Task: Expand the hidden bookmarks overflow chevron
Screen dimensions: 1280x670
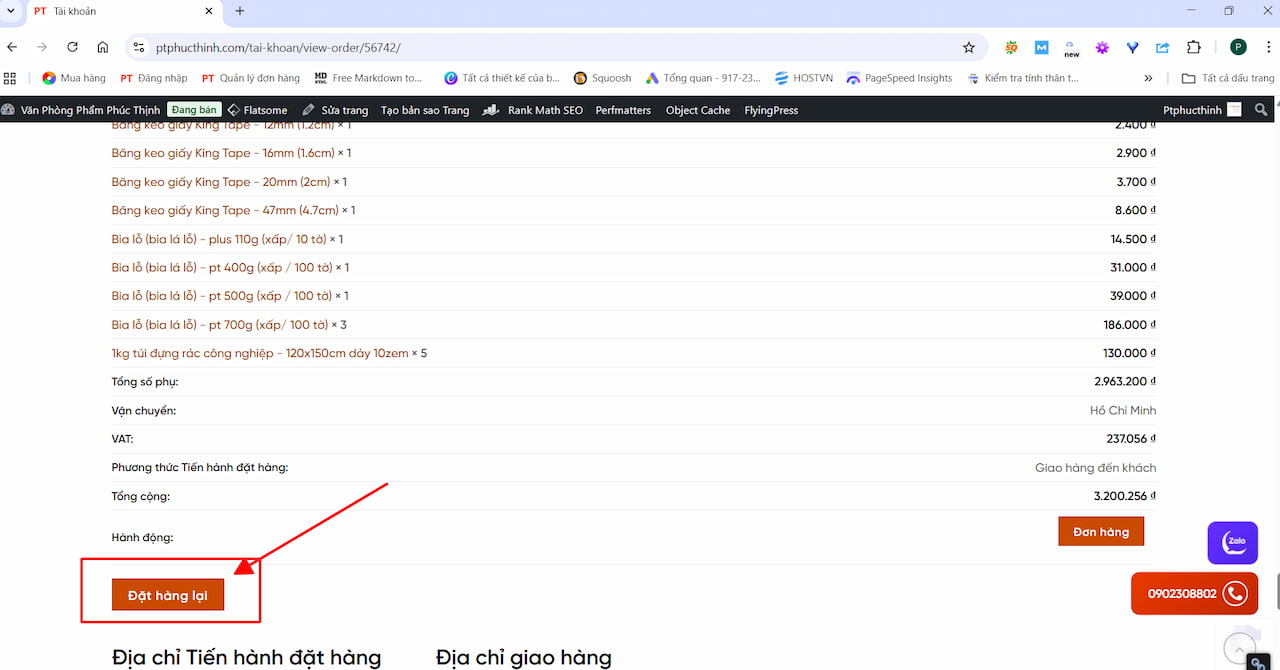Action: [x=1148, y=78]
